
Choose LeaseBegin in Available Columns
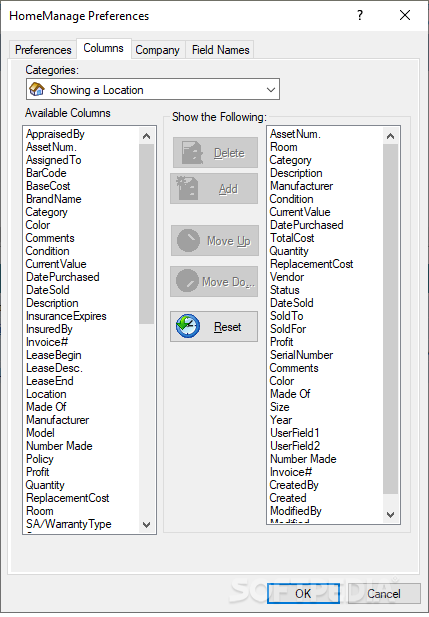(54, 355)
